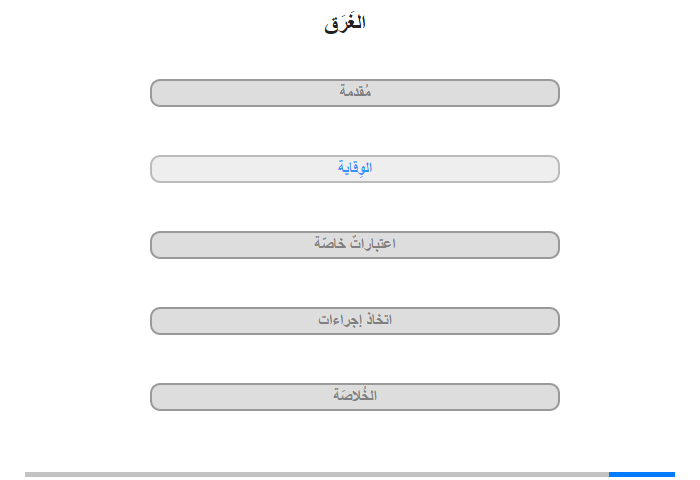Choose the last topic button in the list
Image resolution: width=700 pixels, height=480 pixels.
(x=354, y=397)
